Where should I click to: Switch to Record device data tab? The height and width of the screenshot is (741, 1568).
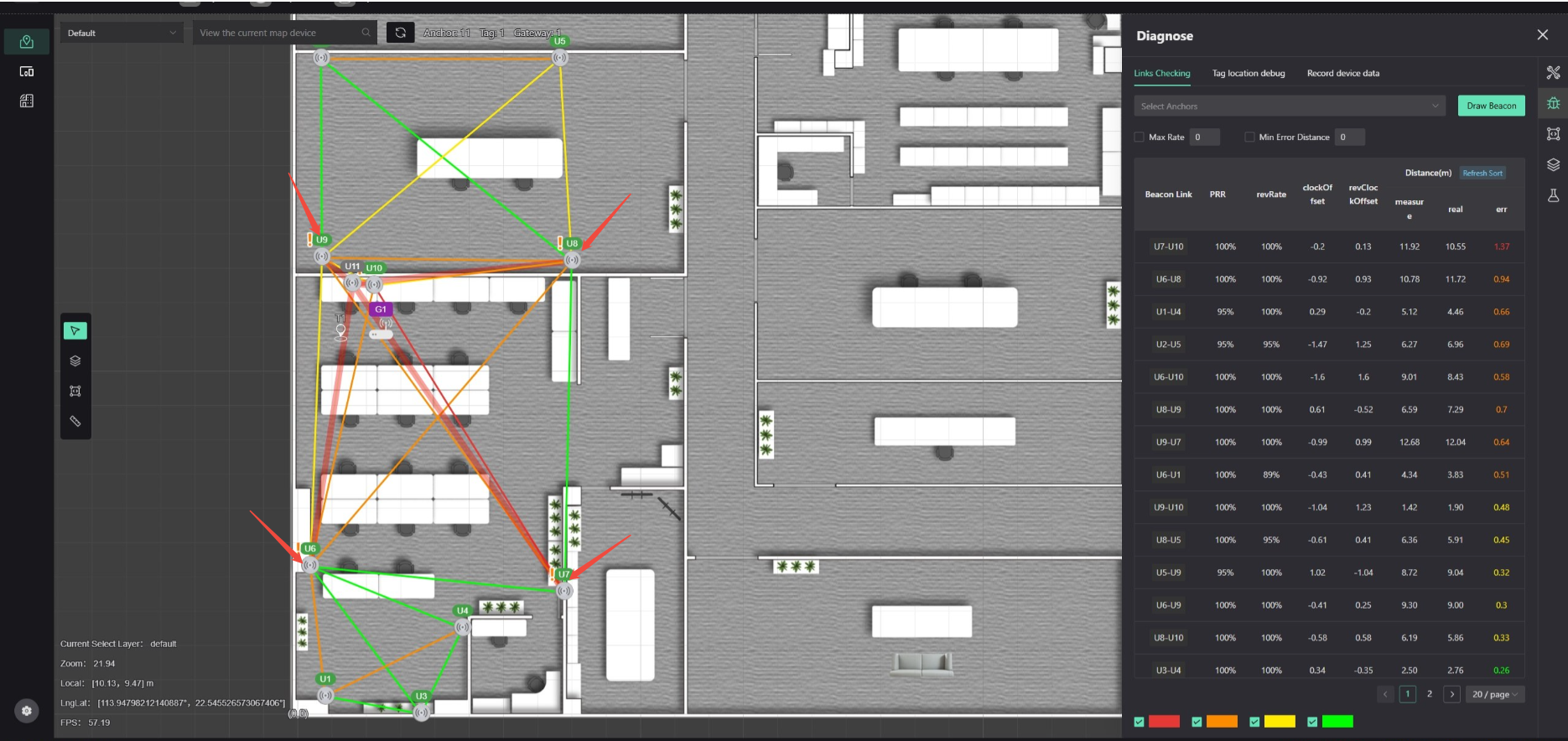click(1342, 73)
